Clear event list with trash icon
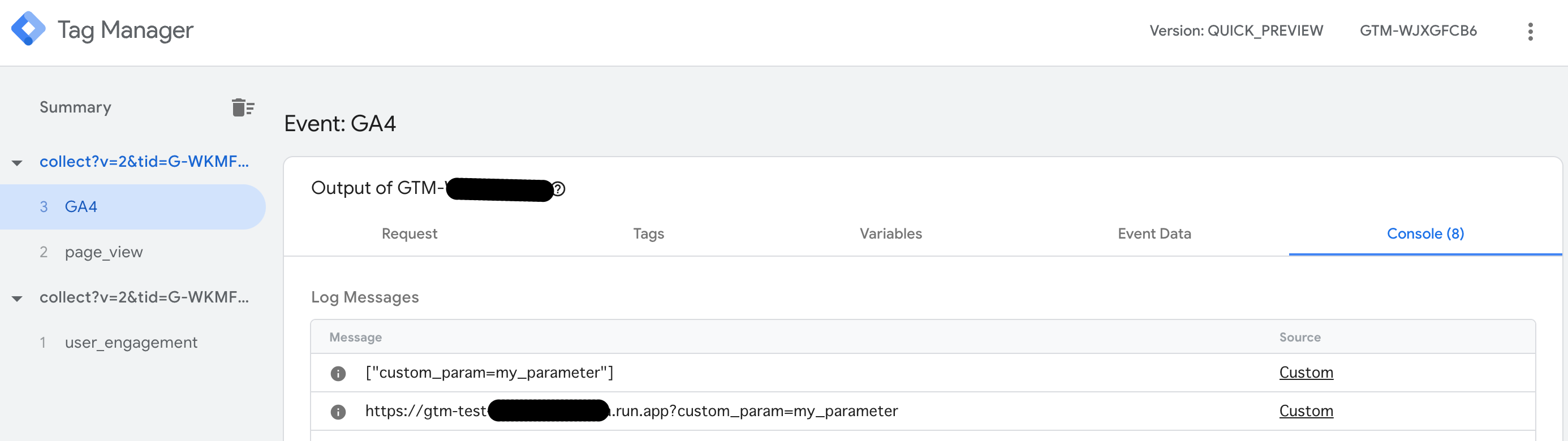This screenshot has width=1568, height=441. click(x=243, y=107)
